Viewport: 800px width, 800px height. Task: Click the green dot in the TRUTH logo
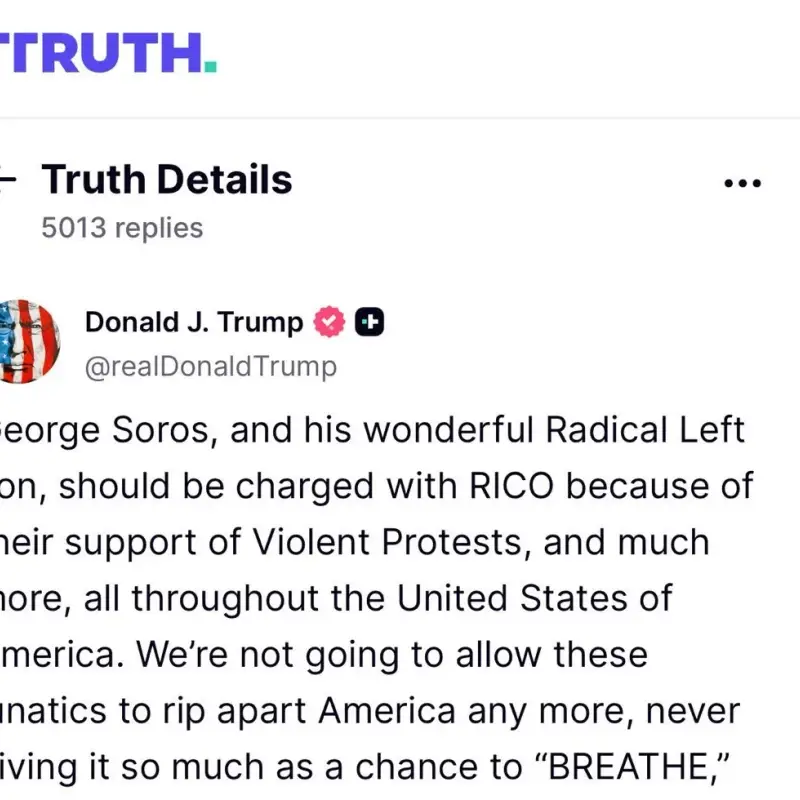pyautogui.click(x=210, y=68)
